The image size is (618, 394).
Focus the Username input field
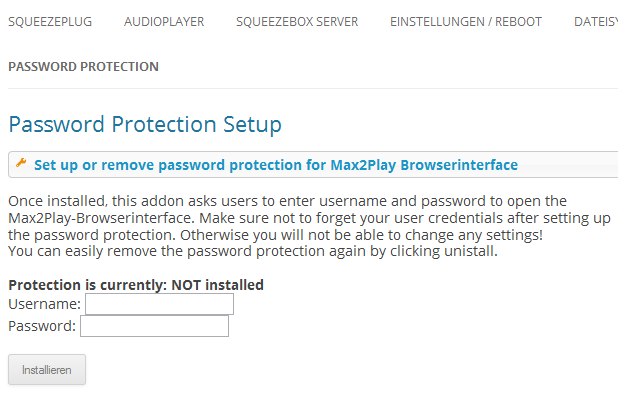pyautogui.click(x=159, y=304)
